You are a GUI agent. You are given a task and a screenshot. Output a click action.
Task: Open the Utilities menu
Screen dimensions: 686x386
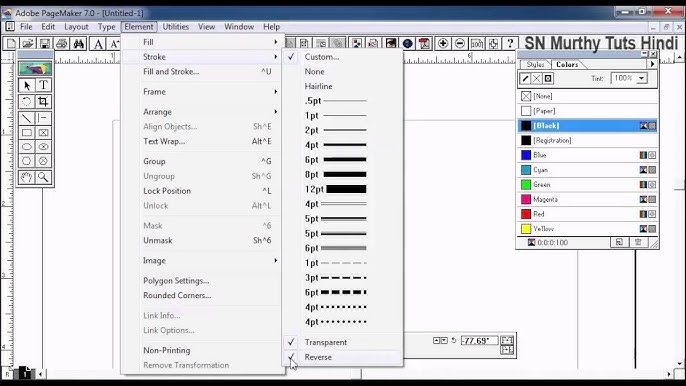(x=176, y=27)
